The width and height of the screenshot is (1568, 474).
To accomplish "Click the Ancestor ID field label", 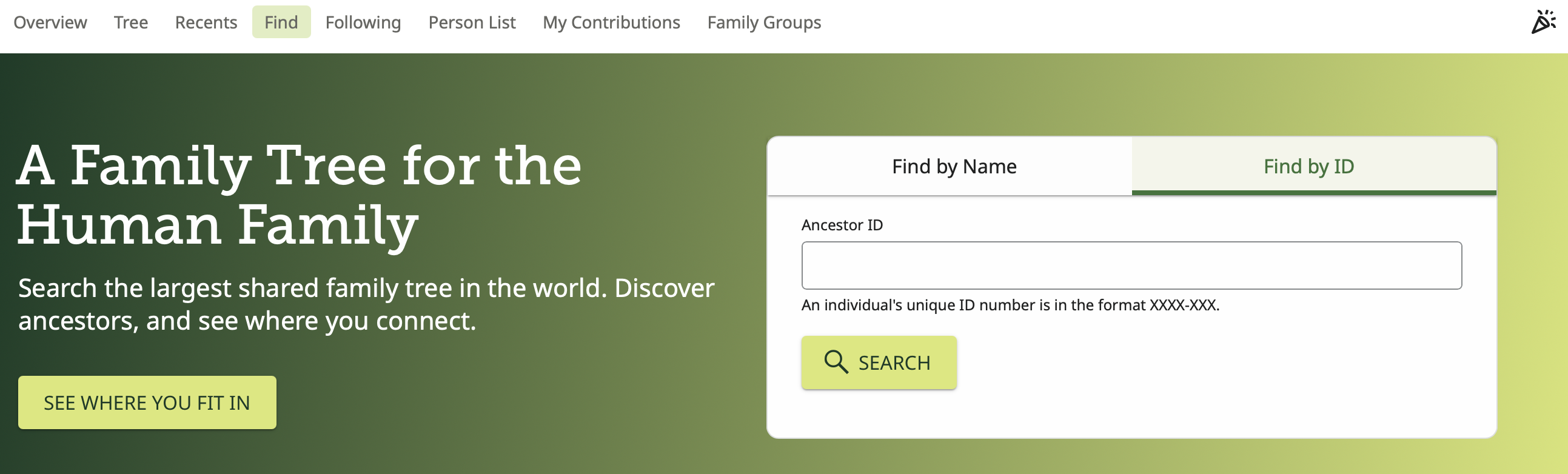I will coord(842,225).
